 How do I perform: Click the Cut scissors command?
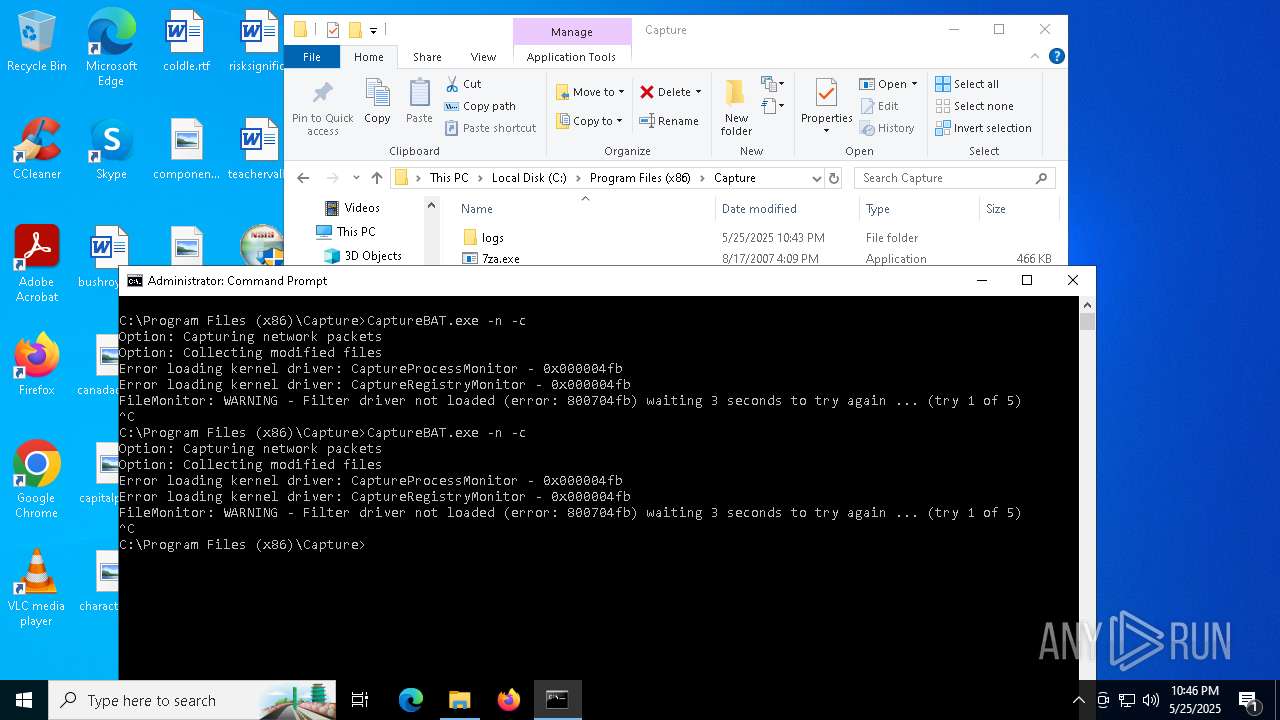click(463, 84)
